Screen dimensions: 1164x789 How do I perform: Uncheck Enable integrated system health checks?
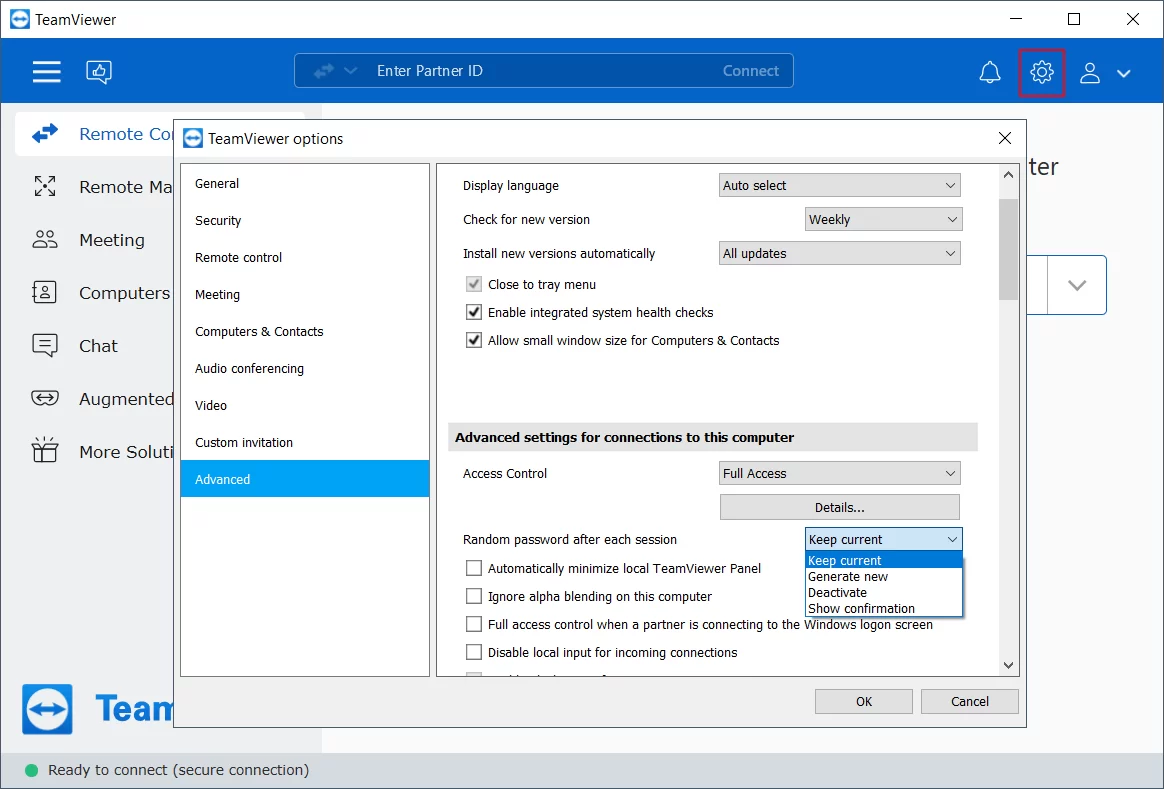474,312
